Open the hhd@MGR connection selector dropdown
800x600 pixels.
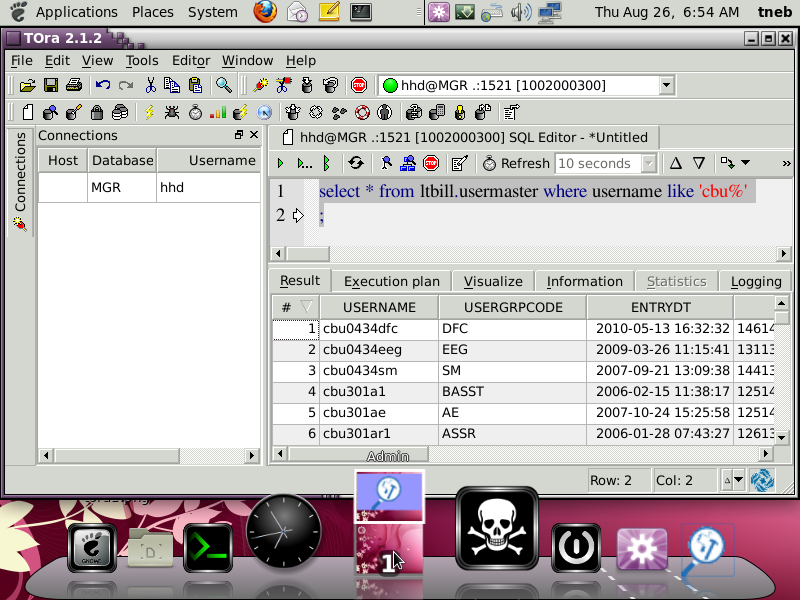point(665,85)
